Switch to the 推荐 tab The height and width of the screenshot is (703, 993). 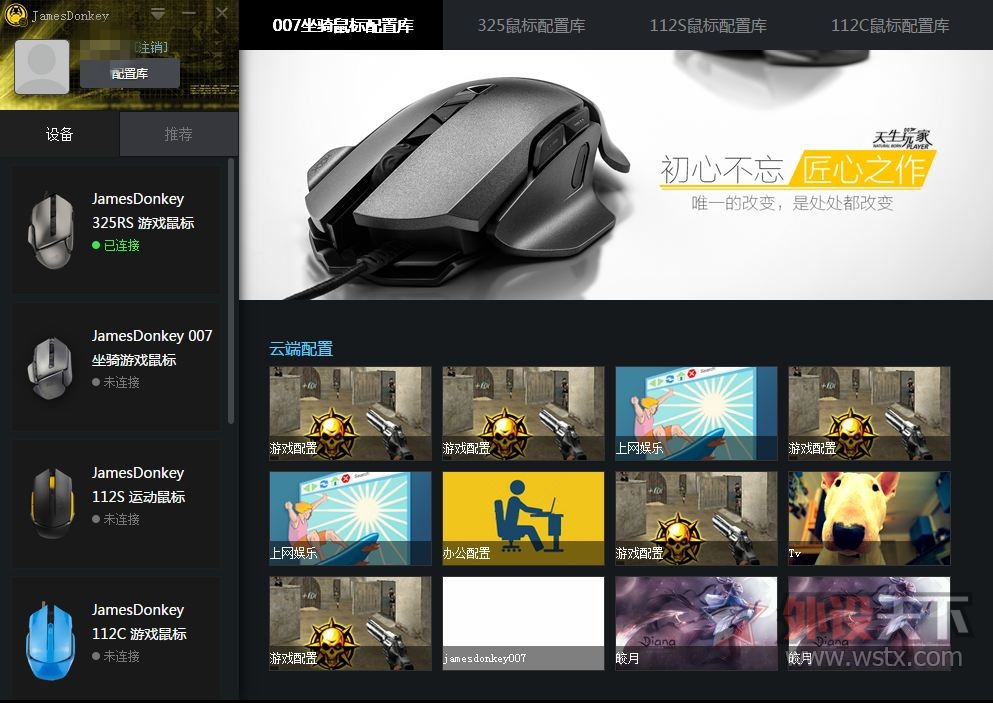click(179, 134)
